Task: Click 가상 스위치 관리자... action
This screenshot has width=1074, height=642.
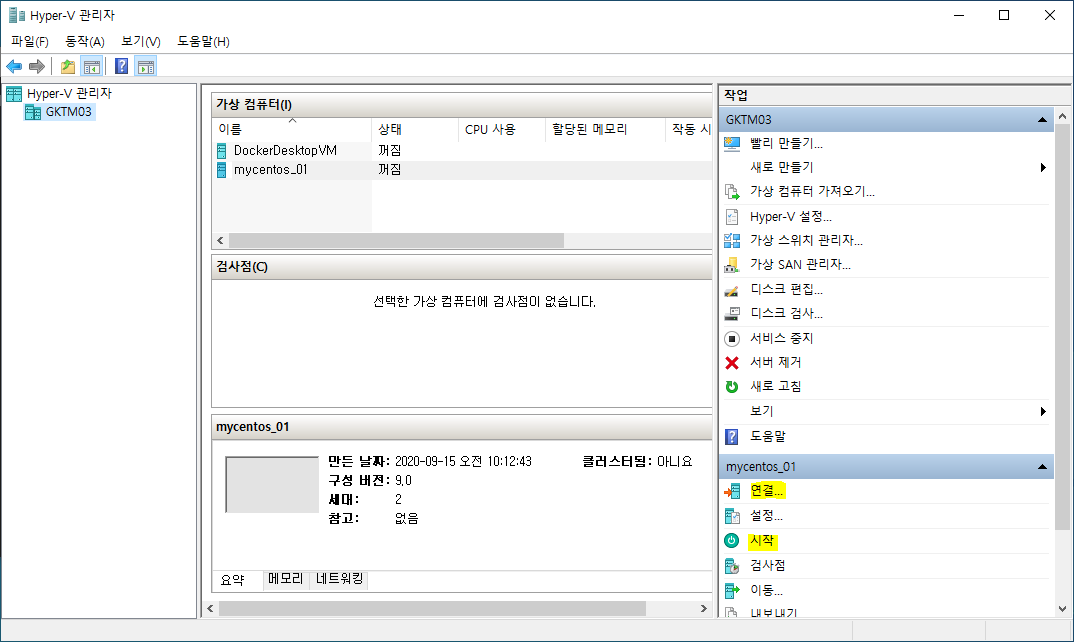Action: click(x=806, y=240)
